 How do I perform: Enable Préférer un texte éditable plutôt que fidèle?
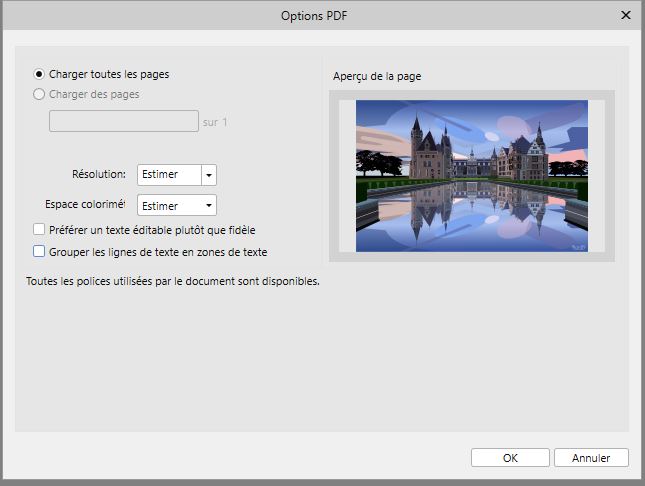(39, 229)
